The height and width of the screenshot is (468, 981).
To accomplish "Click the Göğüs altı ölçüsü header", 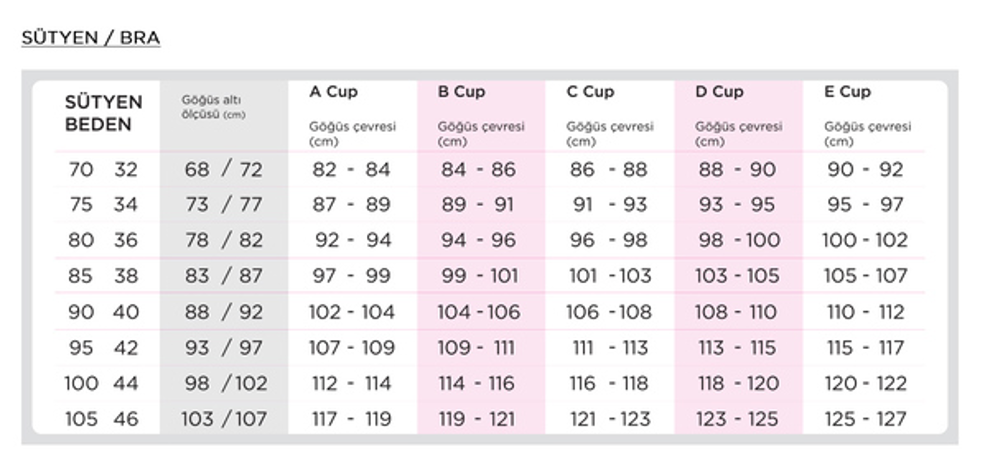I will [213, 107].
